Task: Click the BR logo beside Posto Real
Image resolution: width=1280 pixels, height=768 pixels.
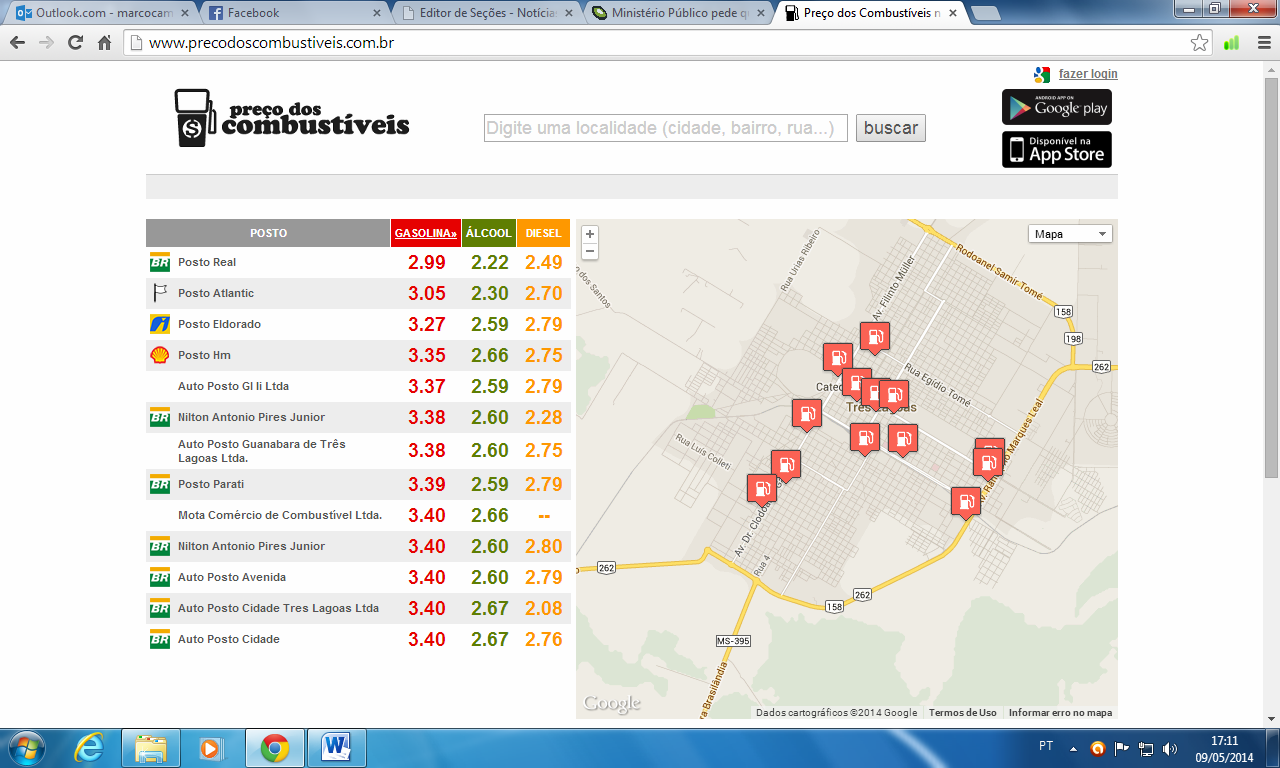Action: pyautogui.click(x=159, y=262)
